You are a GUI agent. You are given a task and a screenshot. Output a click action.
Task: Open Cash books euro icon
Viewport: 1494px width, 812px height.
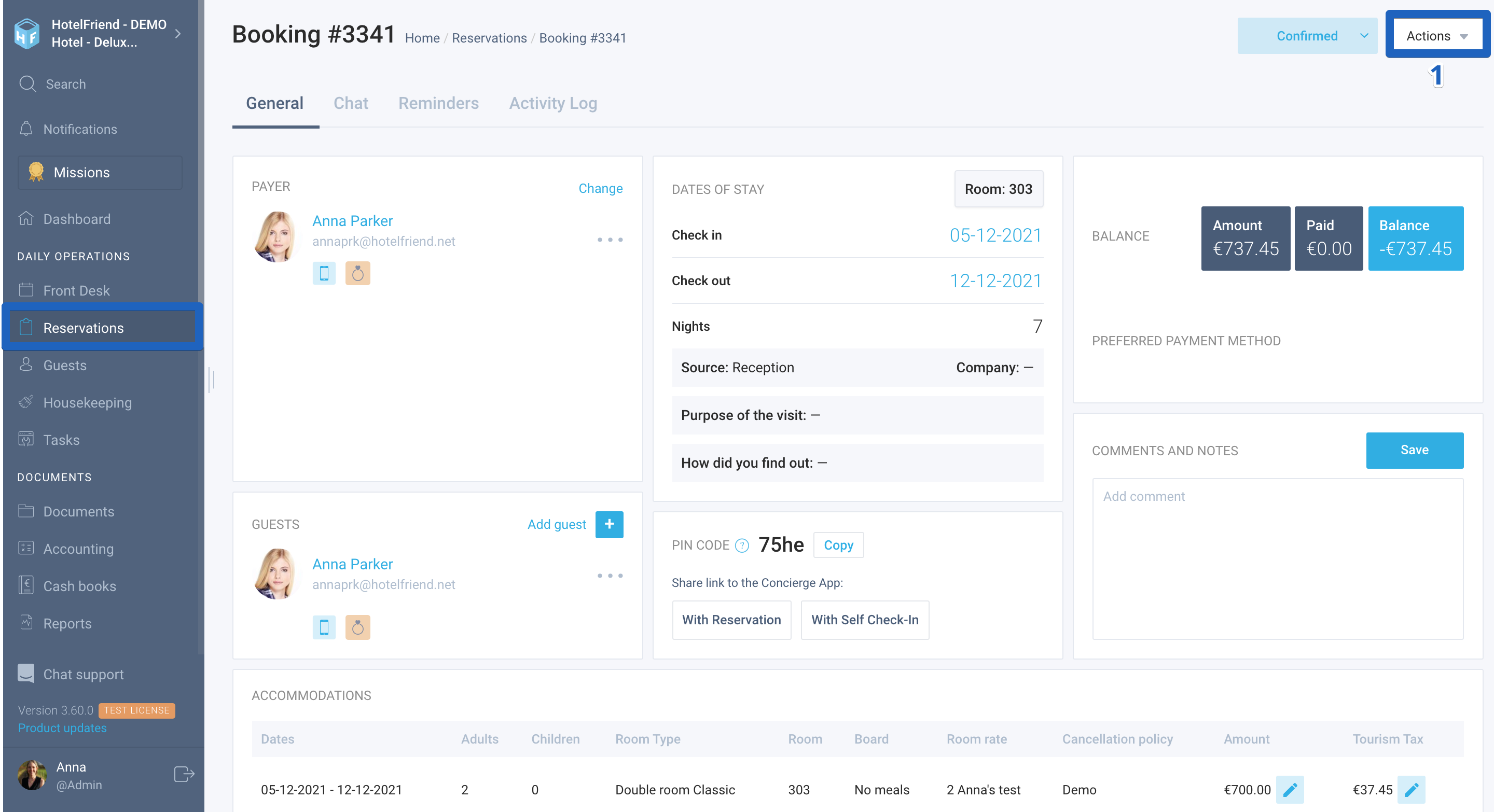click(26, 585)
